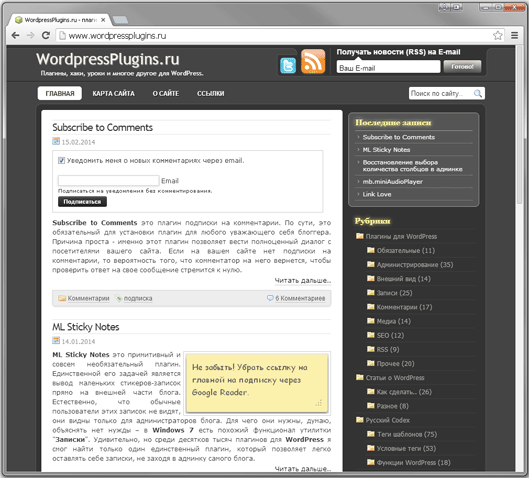
Task: Open the КАРТА САЙТА menu item
Action: pyautogui.click(x=113, y=93)
